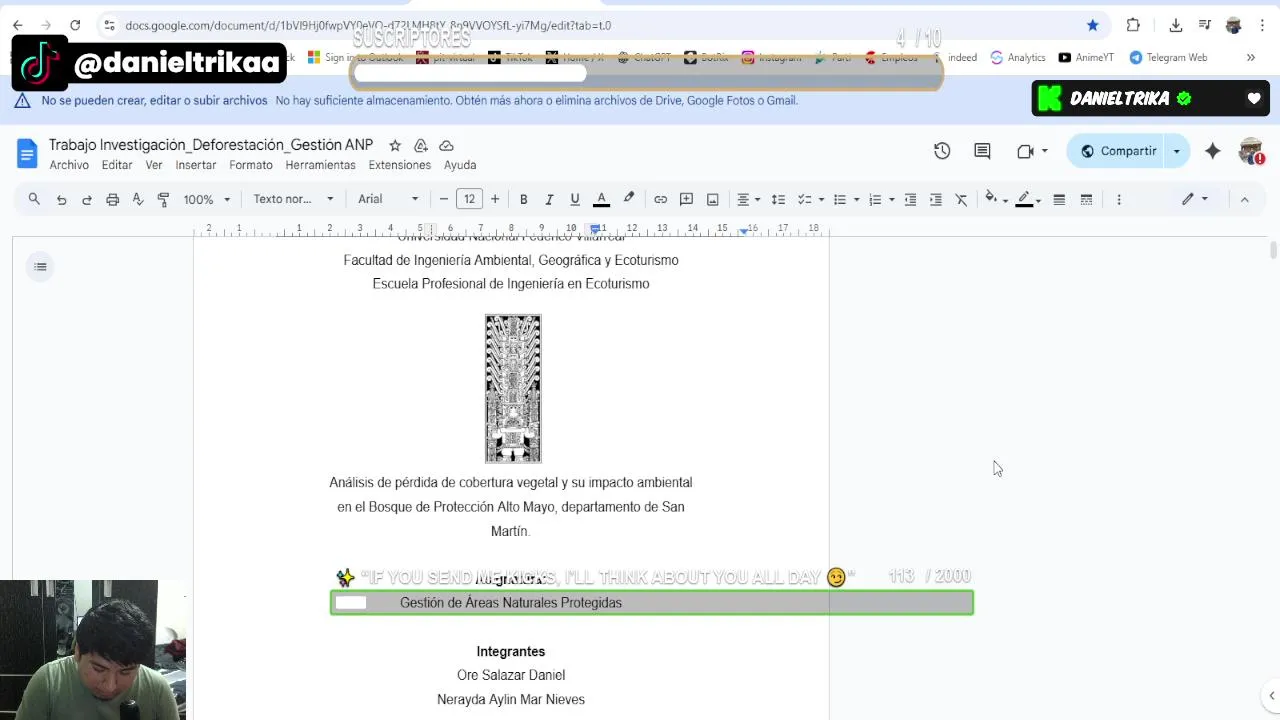Open the editing mode pencil dropdown
This screenshot has width=1280, height=720.
coord(1195,199)
